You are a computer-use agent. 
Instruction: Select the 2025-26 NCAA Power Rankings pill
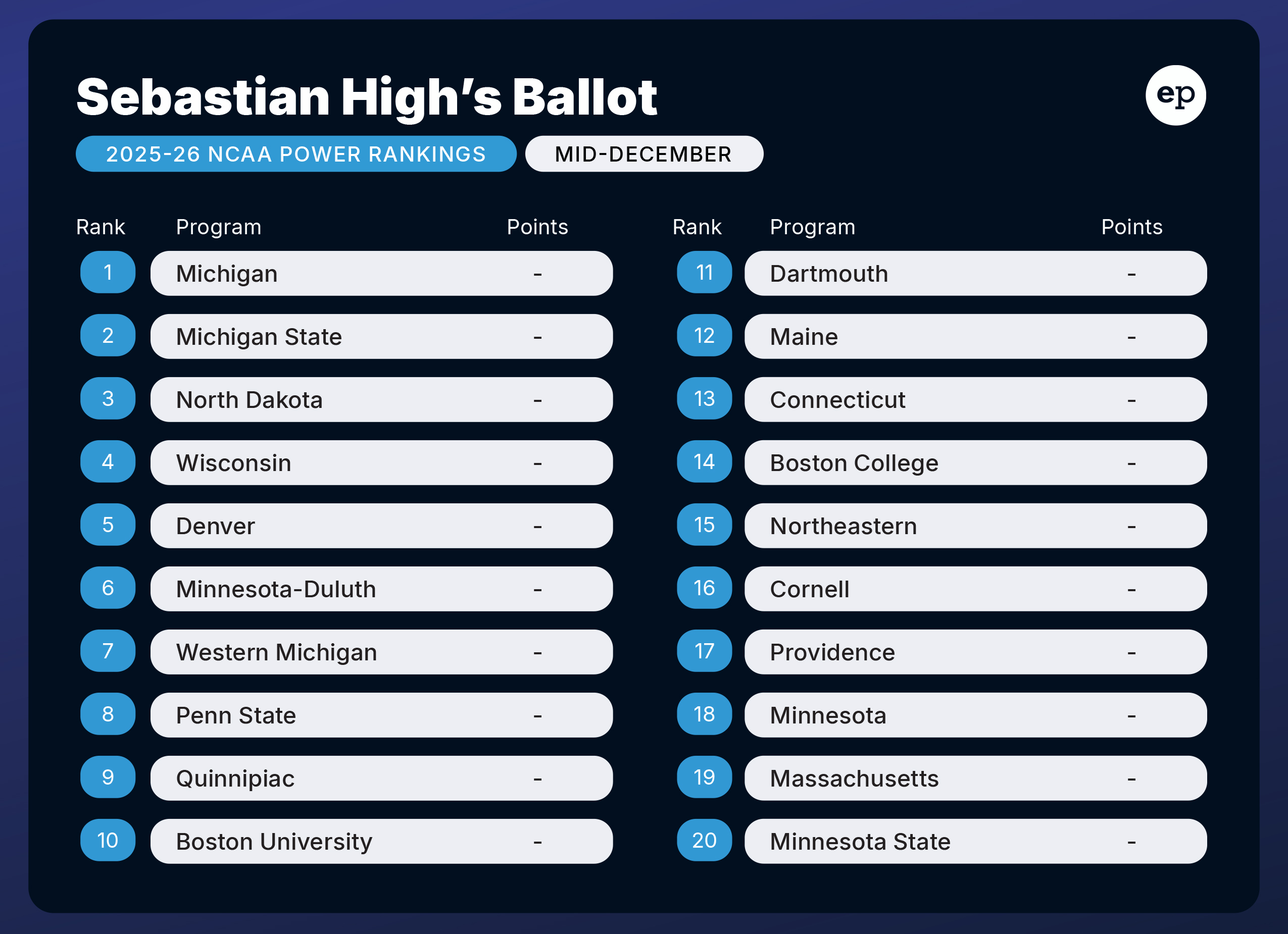tap(296, 154)
